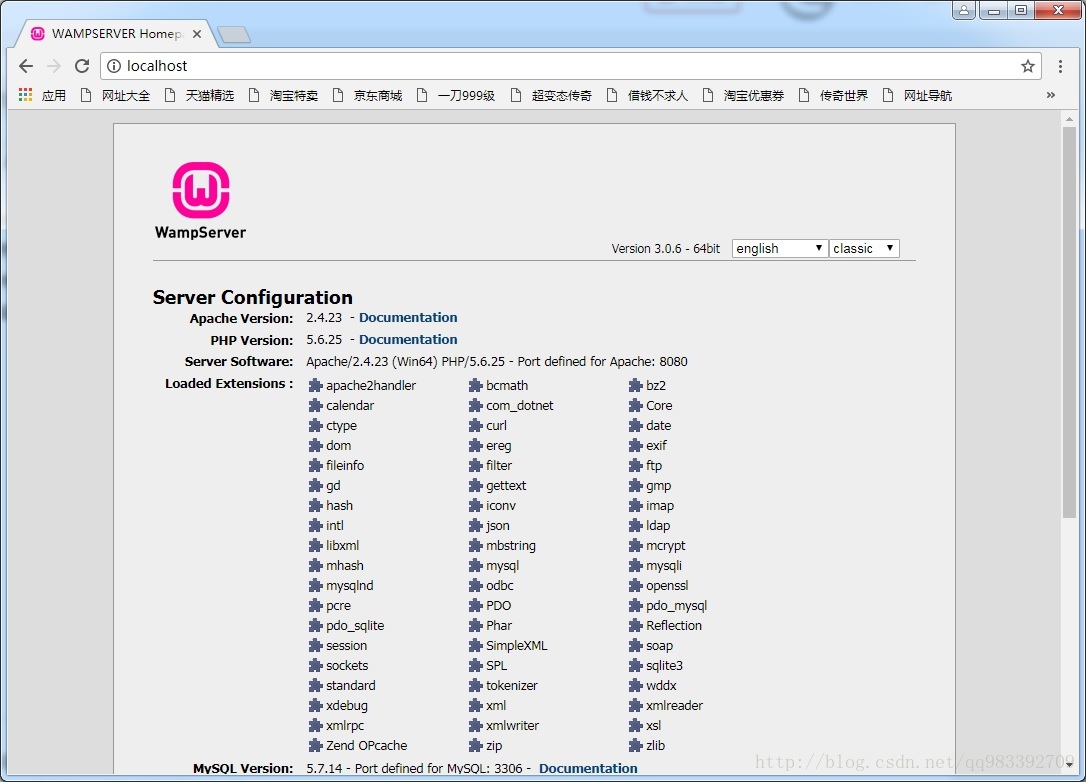Open PHP Version Documentation link
This screenshot has height=782, width=1086.
[x=408, y=339]
